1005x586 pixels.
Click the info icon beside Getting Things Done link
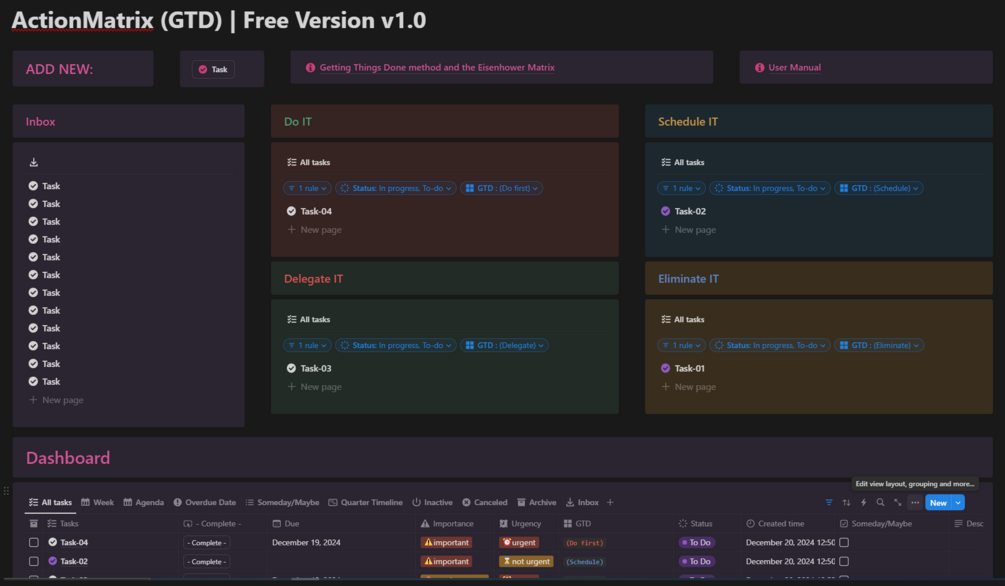click(310, 67)
